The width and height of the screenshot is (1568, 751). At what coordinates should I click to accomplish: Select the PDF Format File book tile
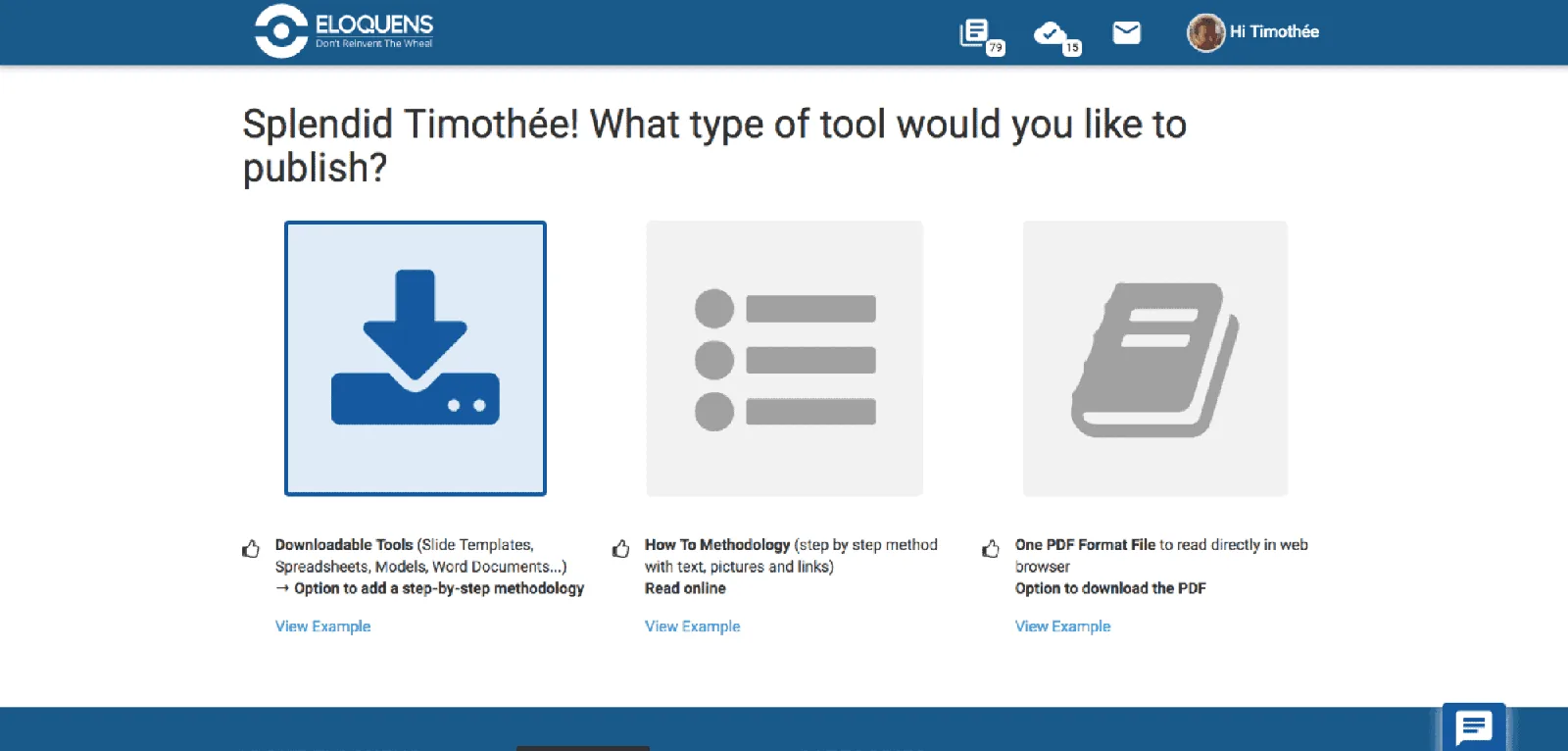click(x=1155, y=359)
